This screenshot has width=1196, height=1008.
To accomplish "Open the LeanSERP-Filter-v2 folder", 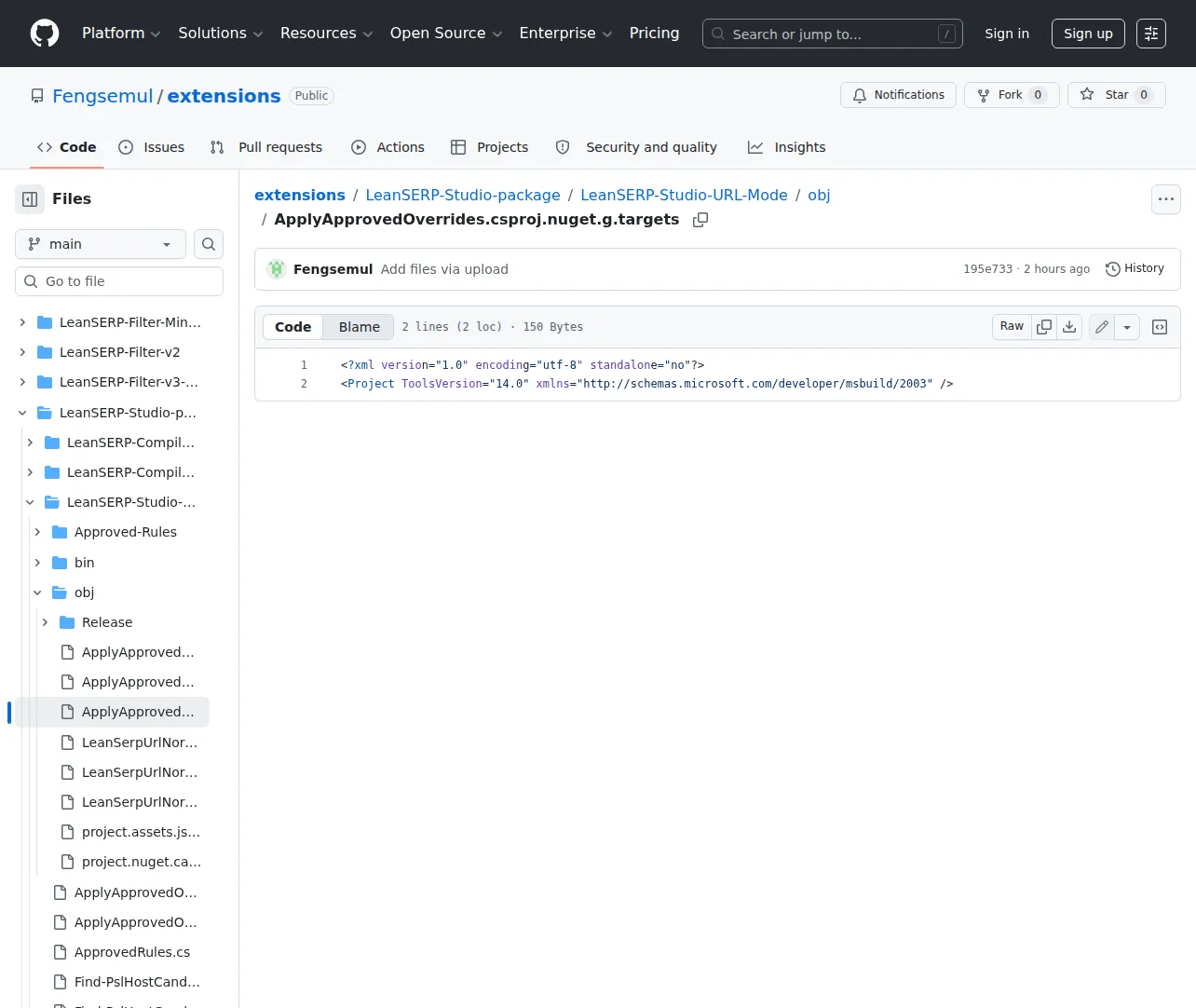I will (119, 352).
